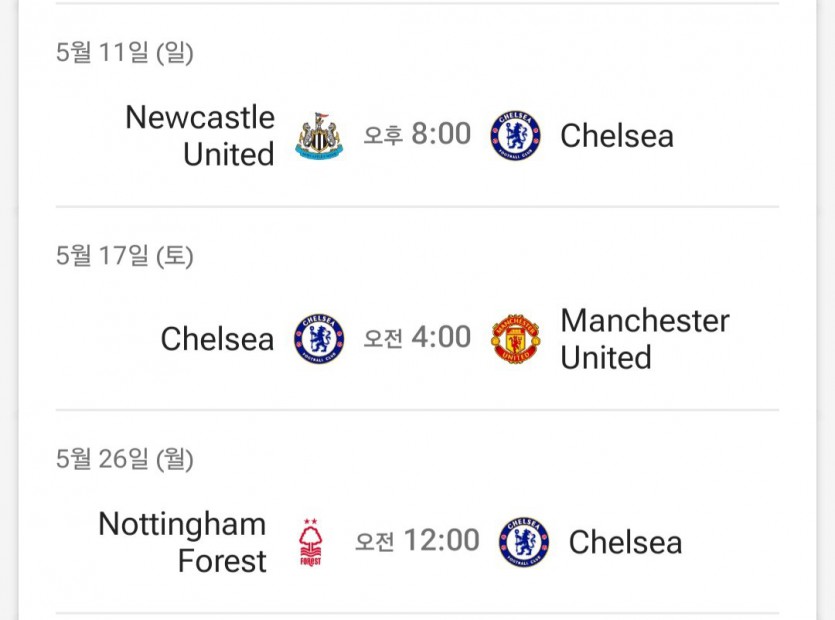Select the 오전 12:00 kickoff time
The width and height of the screenshot is (835, 620).
click(x=417, y=541)
